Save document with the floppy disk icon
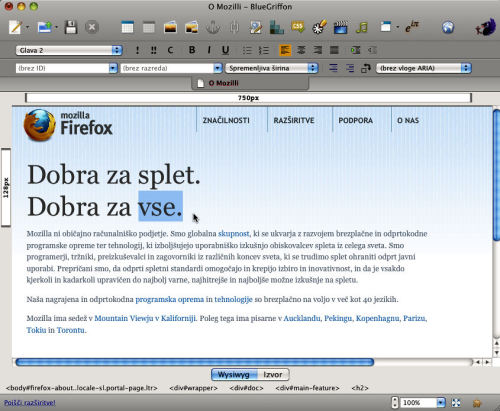Viewport: 500px width, 411px height. [x=71, y=27]
